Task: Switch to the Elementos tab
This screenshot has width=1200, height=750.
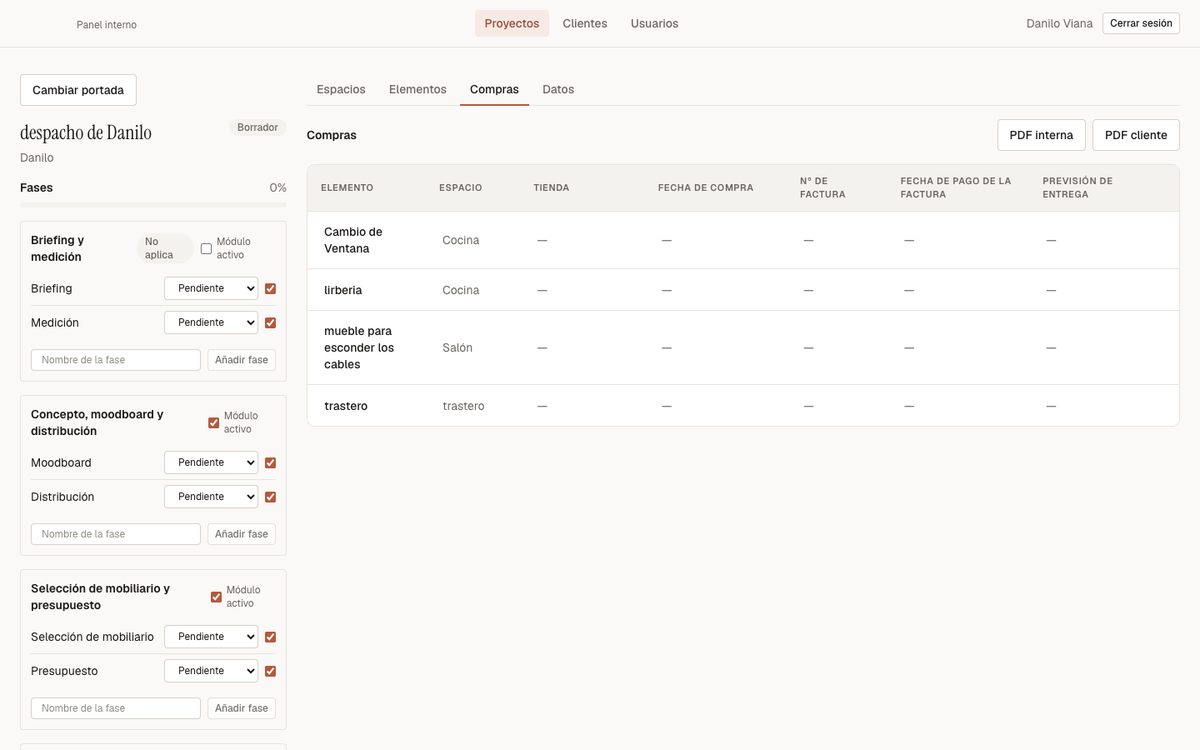Action: pyautogui.click(x=418, y=89)
